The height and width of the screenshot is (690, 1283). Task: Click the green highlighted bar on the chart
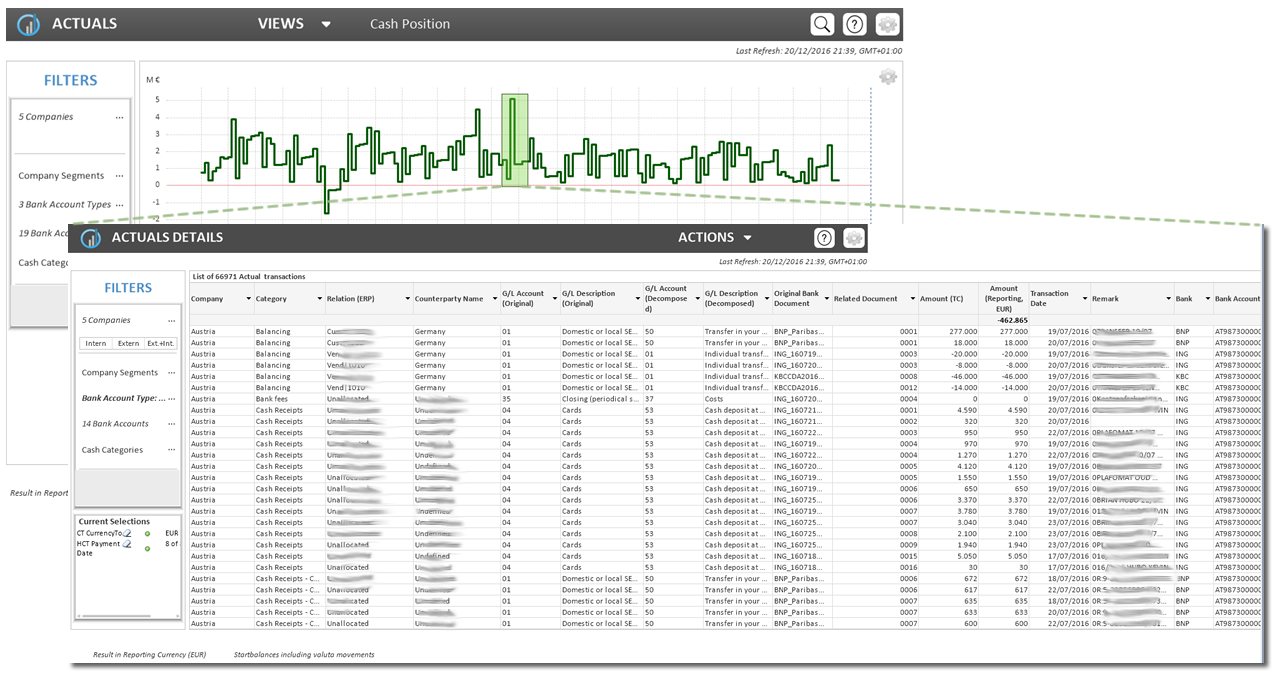click(x=514, y=140)
